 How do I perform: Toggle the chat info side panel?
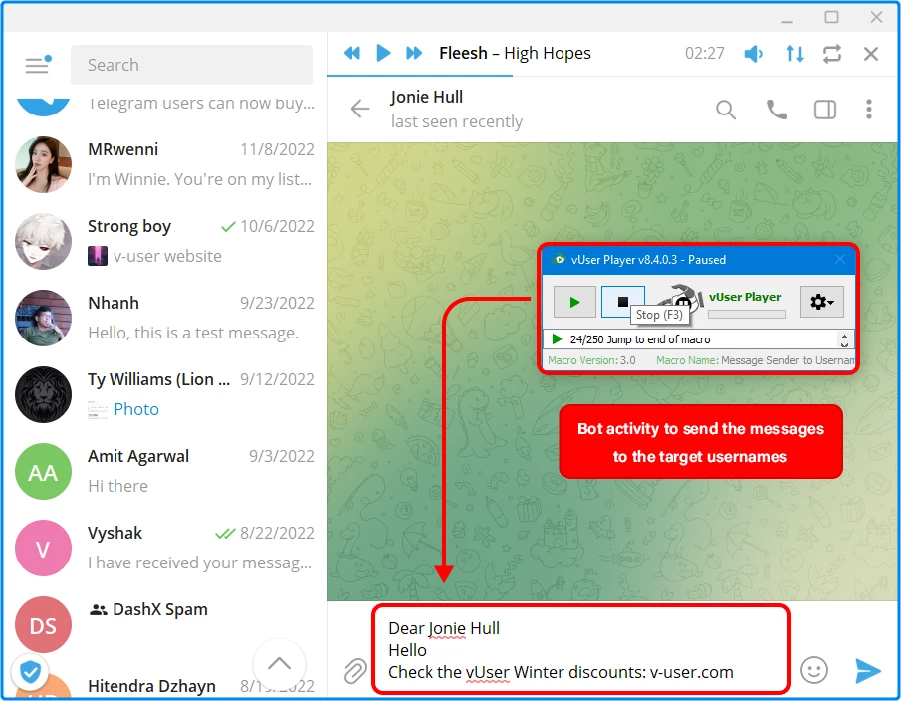(x=825, y=109)
